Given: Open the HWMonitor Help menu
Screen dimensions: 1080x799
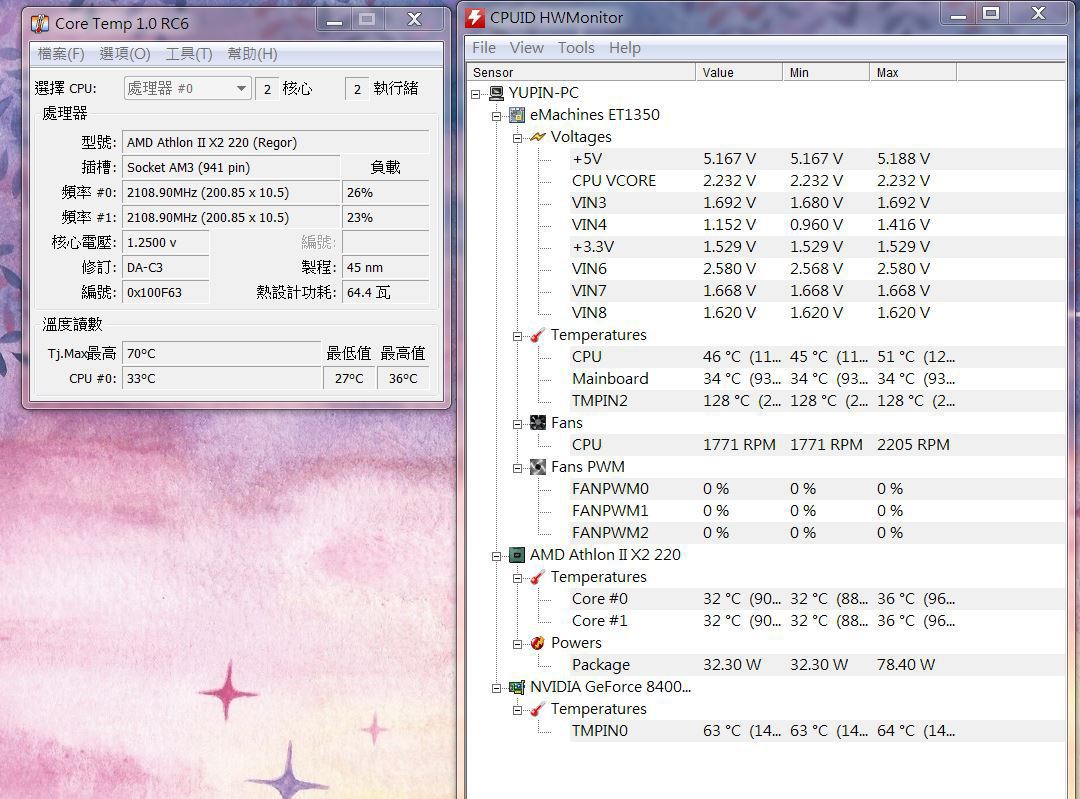Looking at the screenshot, I should (625, 48).
